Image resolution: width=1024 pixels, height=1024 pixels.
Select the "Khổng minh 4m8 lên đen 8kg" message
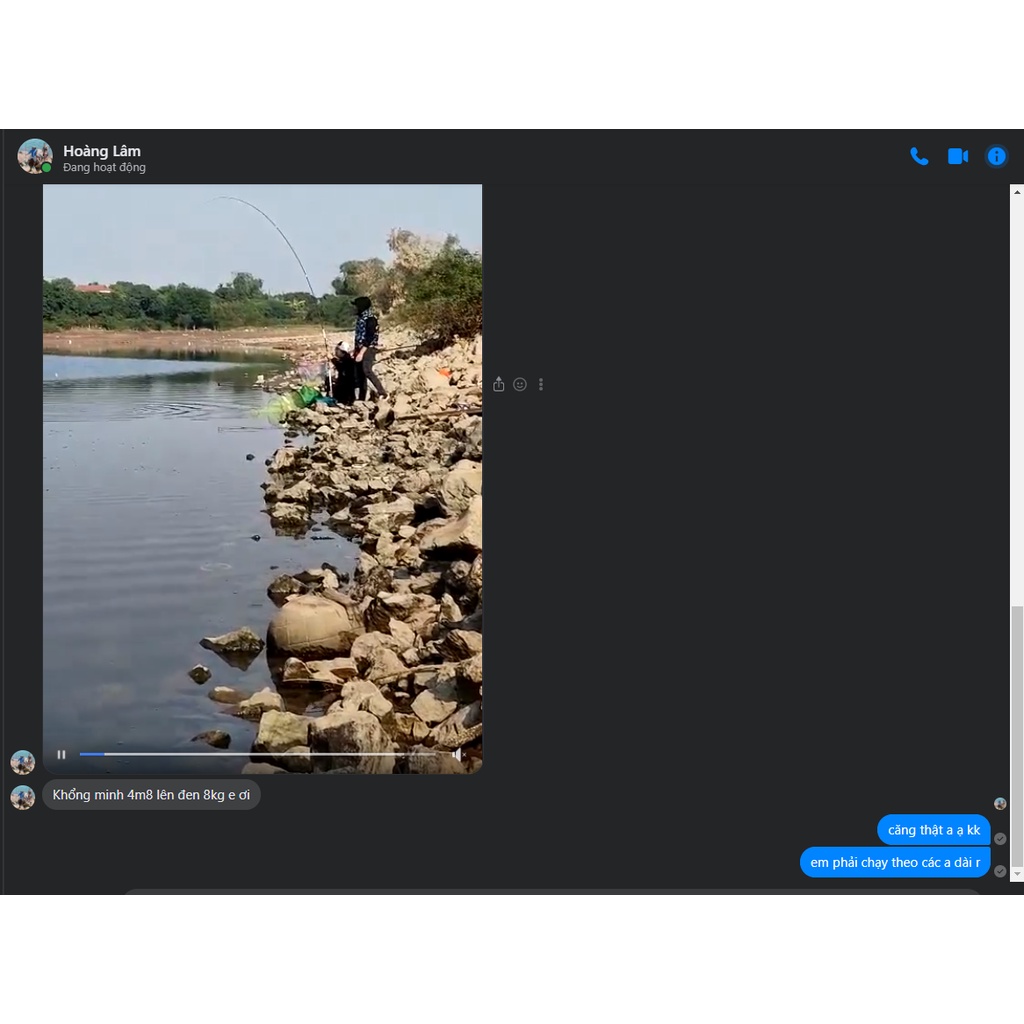(151, 795)
